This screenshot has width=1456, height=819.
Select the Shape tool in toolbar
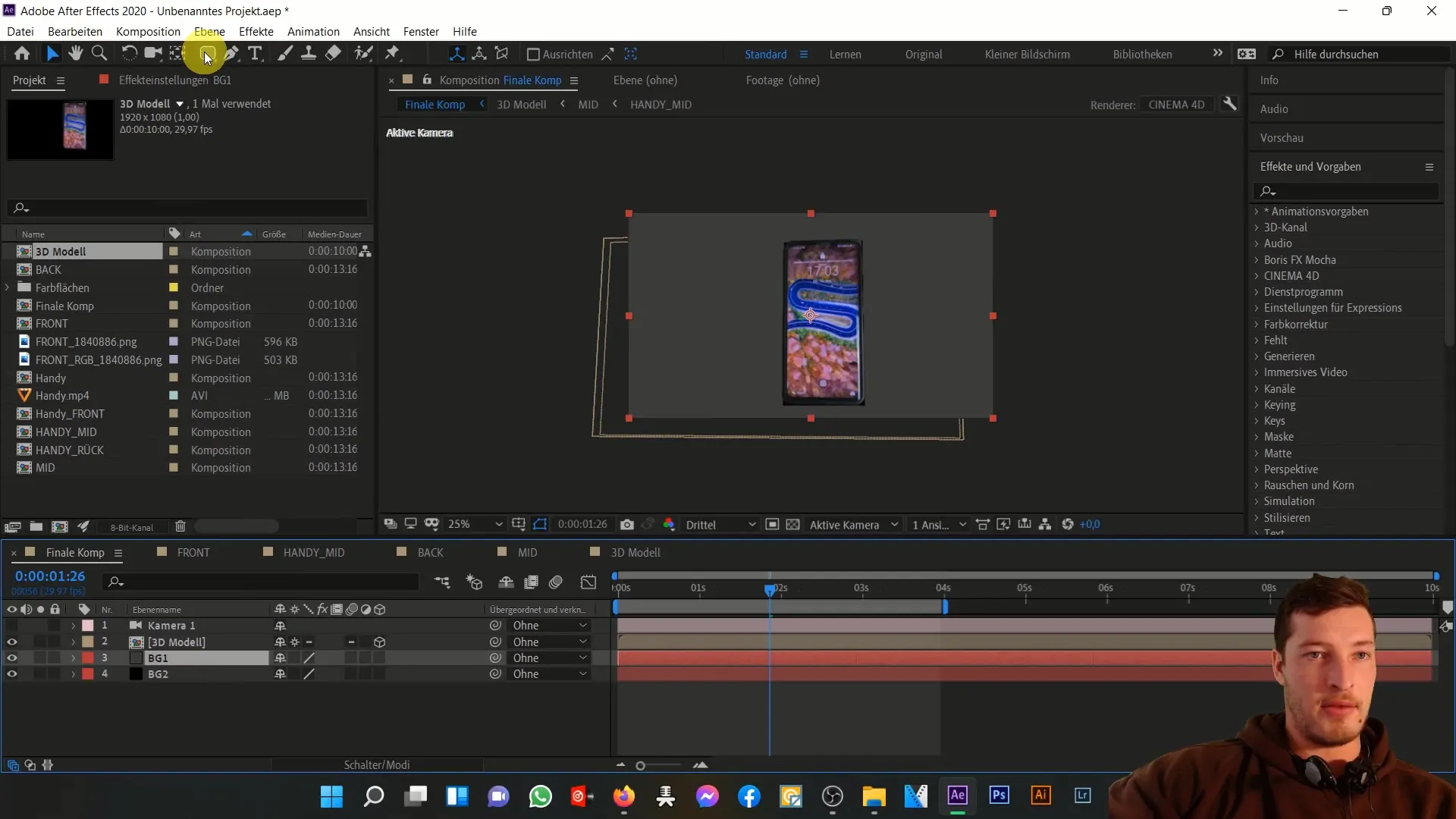coord(205,54)
